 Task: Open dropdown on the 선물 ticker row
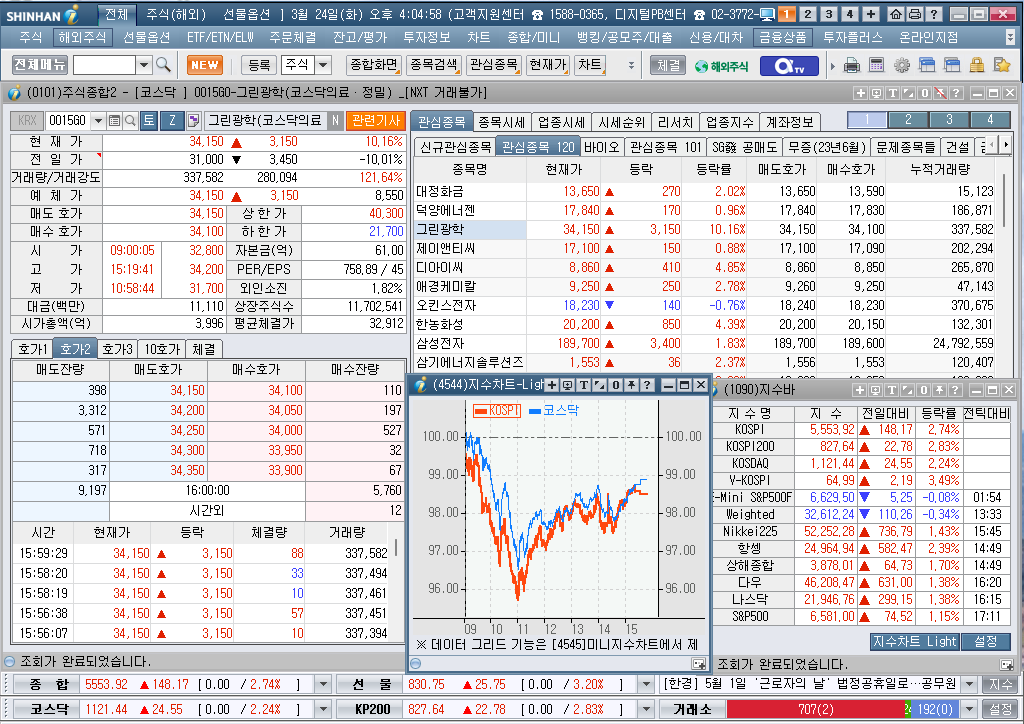(x=646, y=684)
